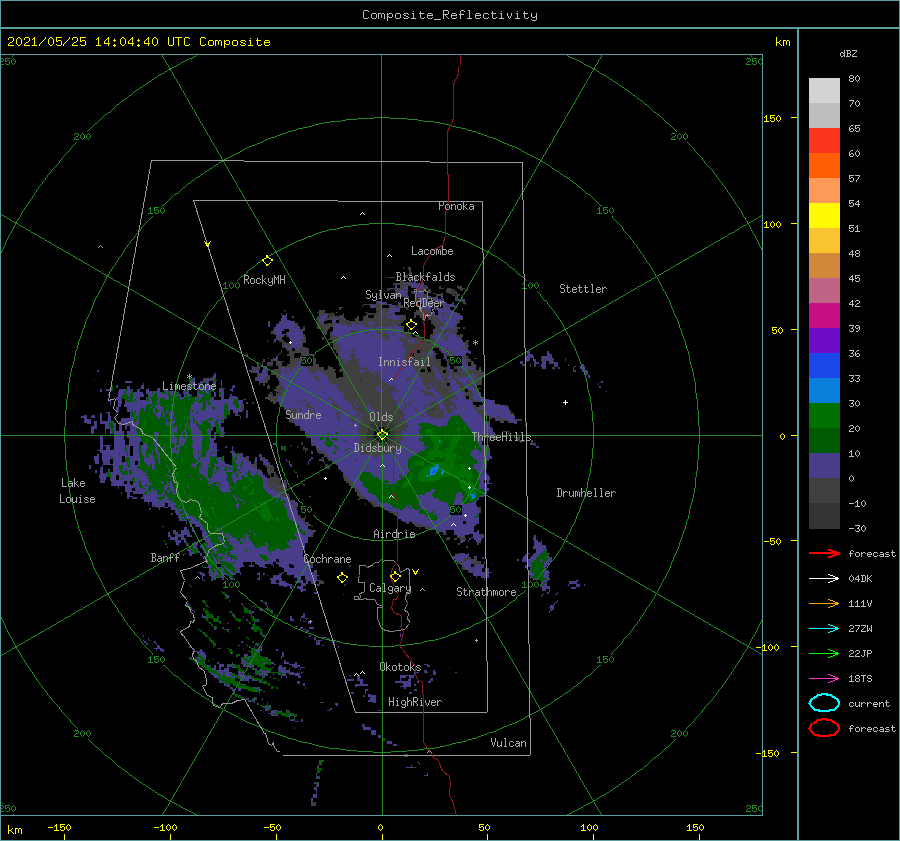Click the yellow radar-center diamond near Olds
Screen dimensions: 900x841
pos(382,435)
